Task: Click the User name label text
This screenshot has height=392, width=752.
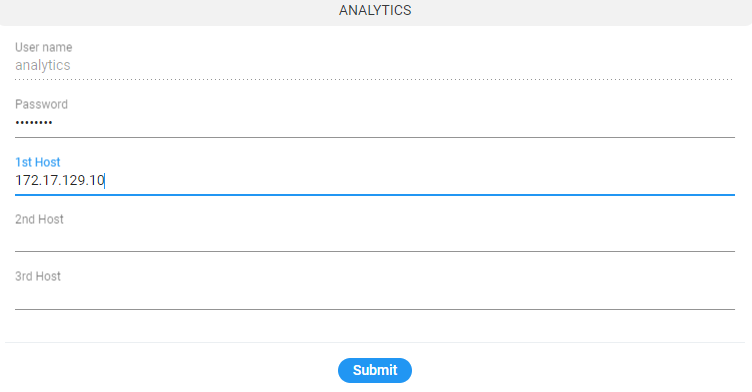Action: pyautogui.click(x=43, y=47)
